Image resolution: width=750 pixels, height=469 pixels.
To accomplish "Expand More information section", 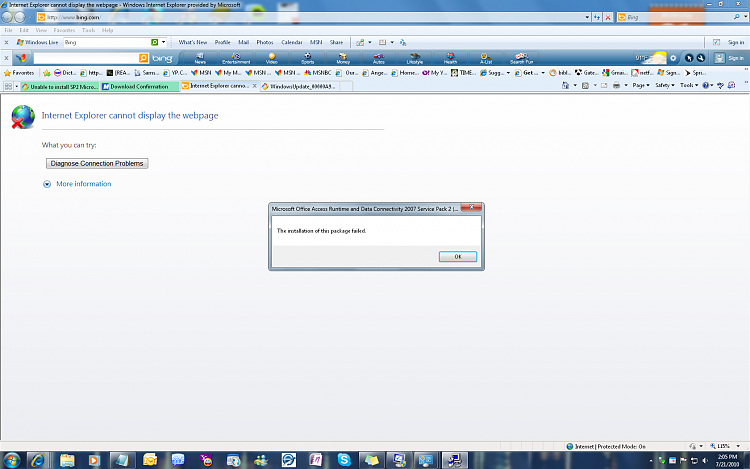I will pos(78,184).
